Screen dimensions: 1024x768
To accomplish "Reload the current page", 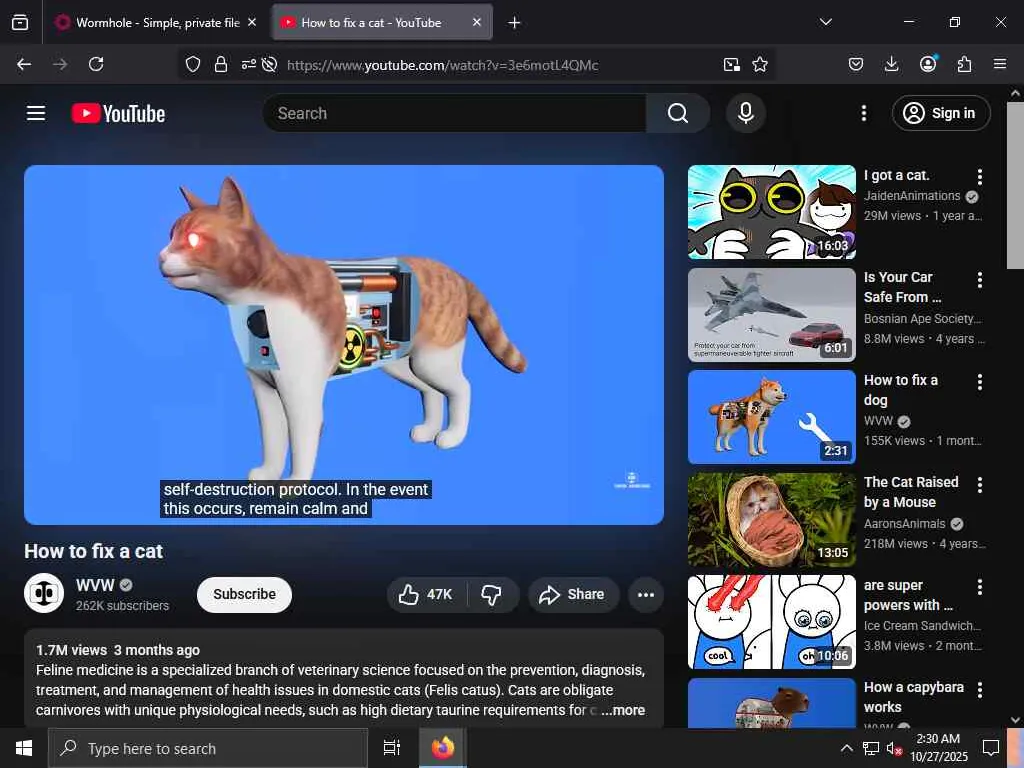I will click(x=96, y=64).
